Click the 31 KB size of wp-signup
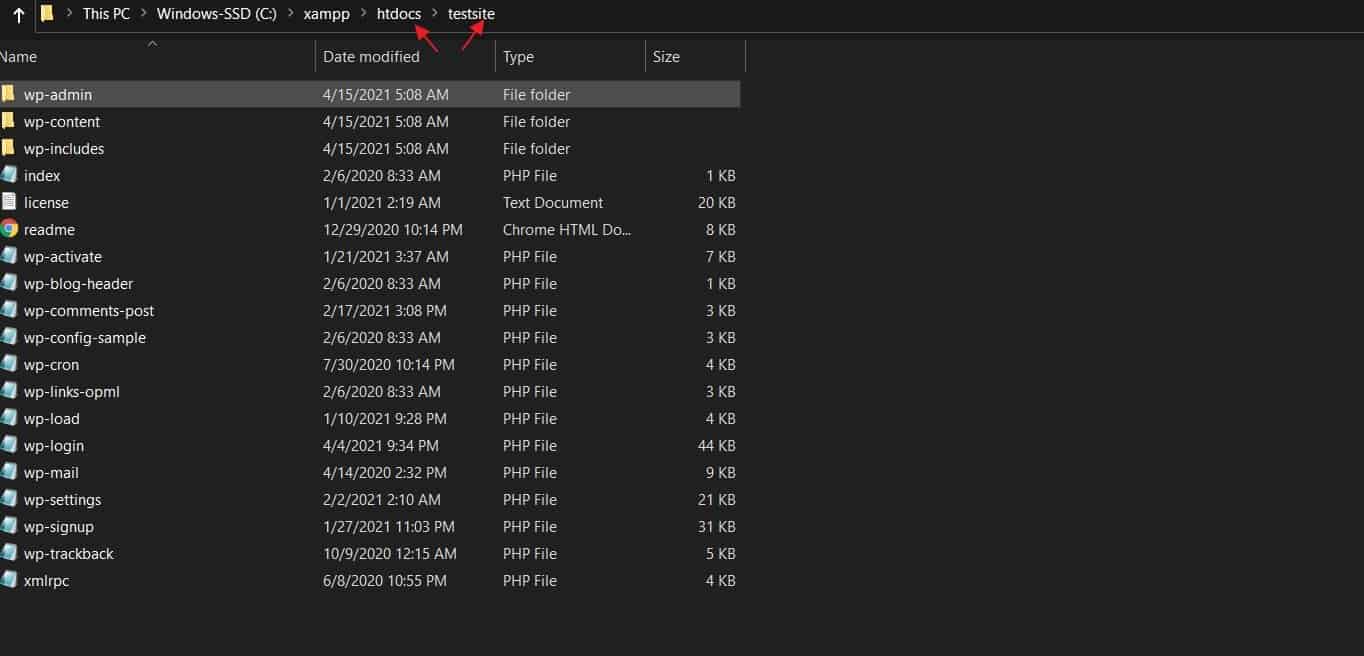 717,527
